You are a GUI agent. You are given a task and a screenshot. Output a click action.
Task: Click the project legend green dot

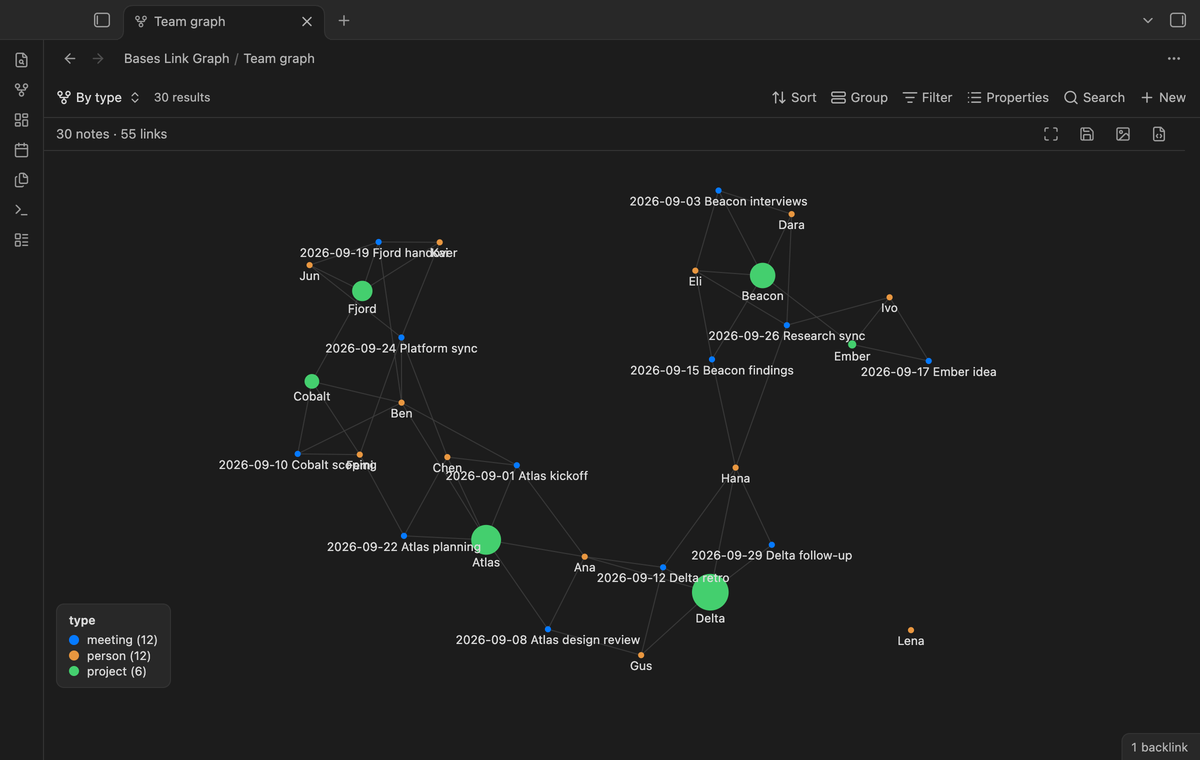click(x=74, y=672)
